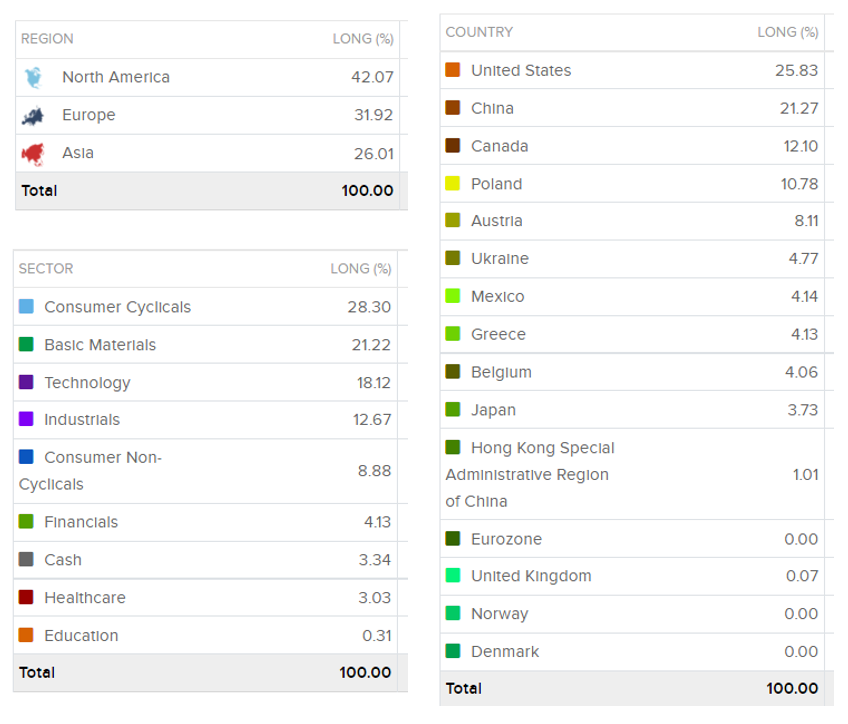Click the 8.88 Consumer Non-Cyclicals value

click(x=374, y=471)
